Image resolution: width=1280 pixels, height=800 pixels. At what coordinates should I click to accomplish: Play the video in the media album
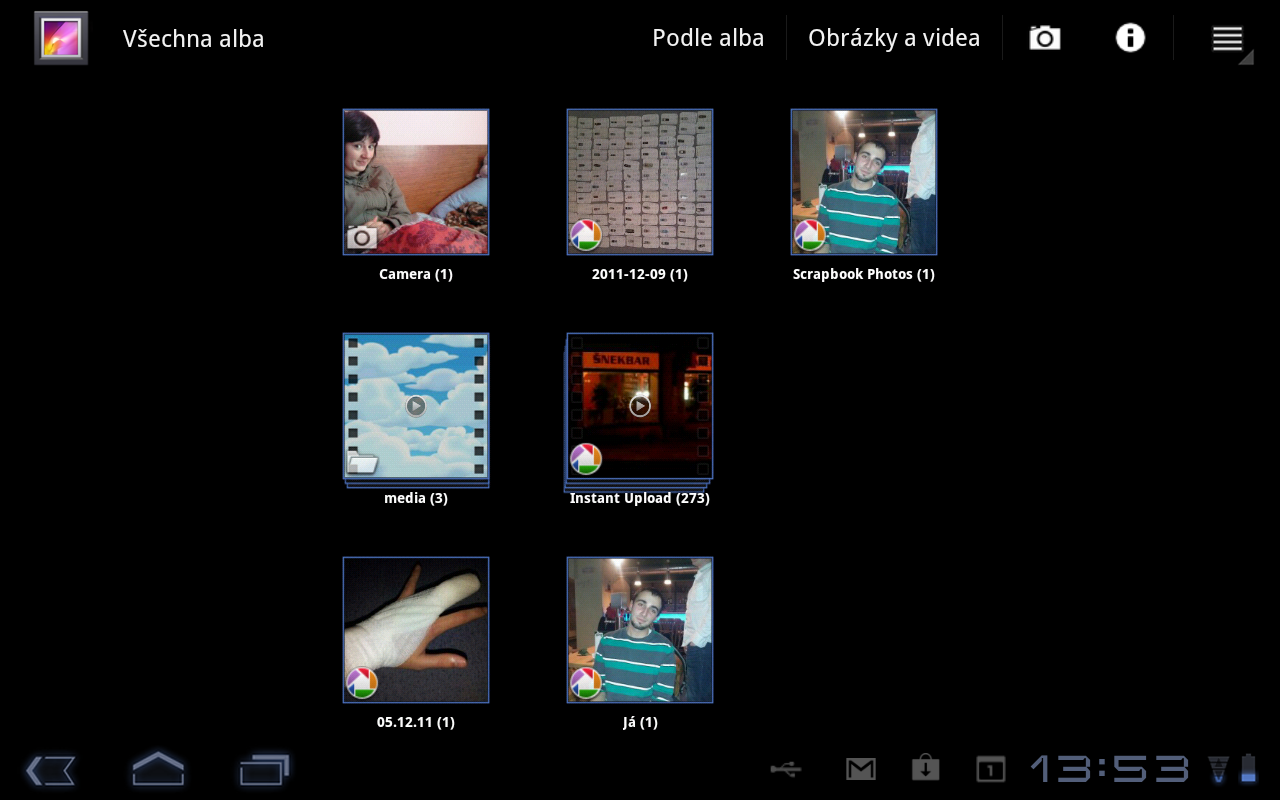414,406
